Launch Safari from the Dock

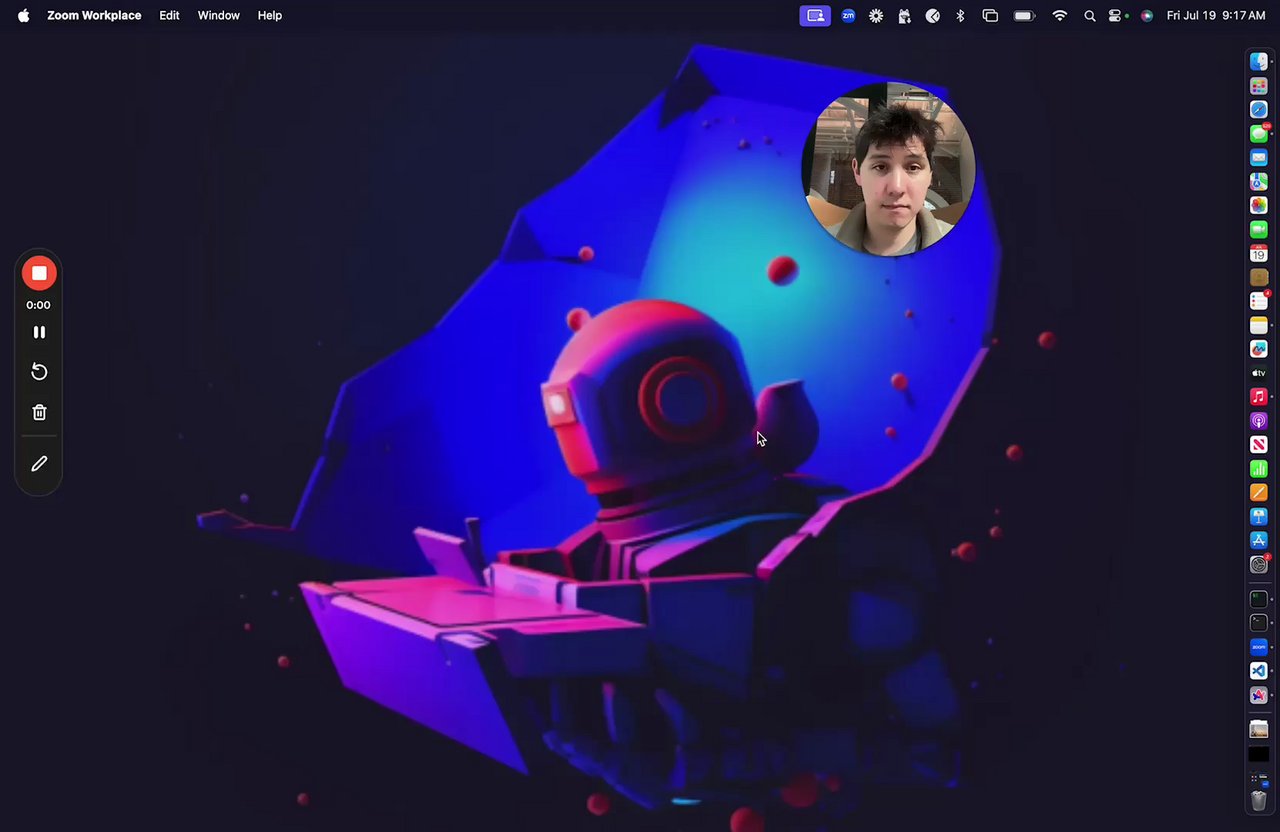coord(1259,110)
